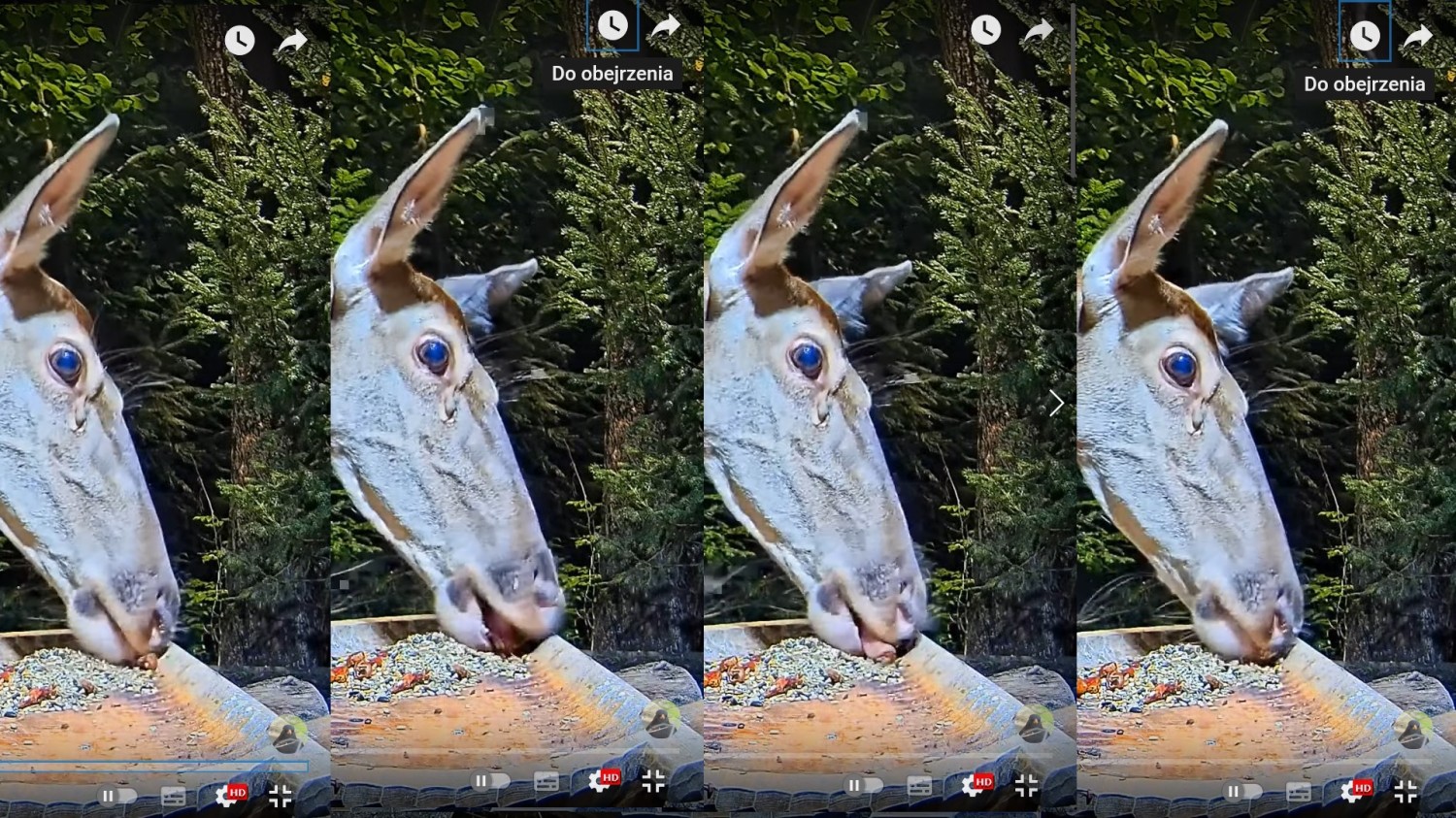The height and width of the screenshot is (818, 1456).
Task: Click Share arrow in rightmost video panel
Action: click(1418, 37)
